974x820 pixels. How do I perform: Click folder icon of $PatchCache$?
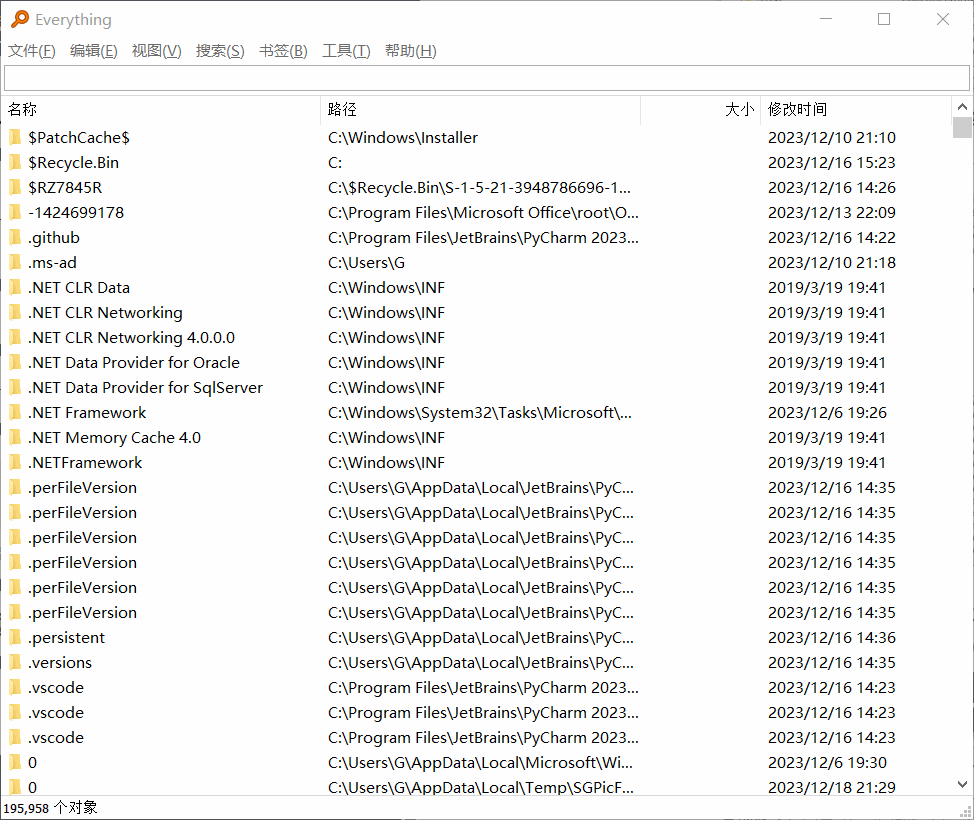click(16, 137)
